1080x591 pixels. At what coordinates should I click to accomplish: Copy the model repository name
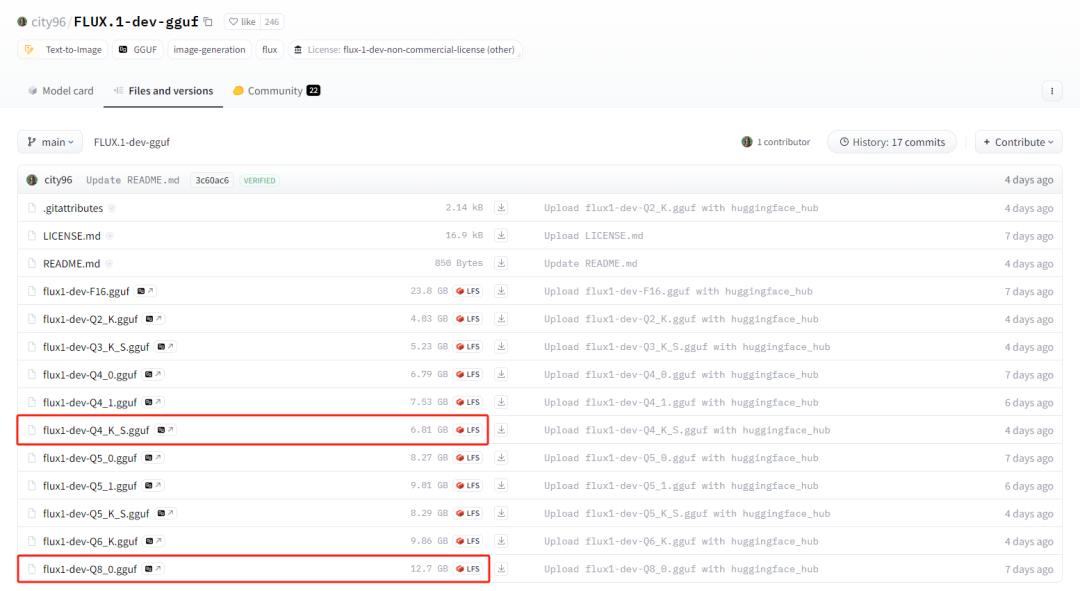(x=207, y=20)
